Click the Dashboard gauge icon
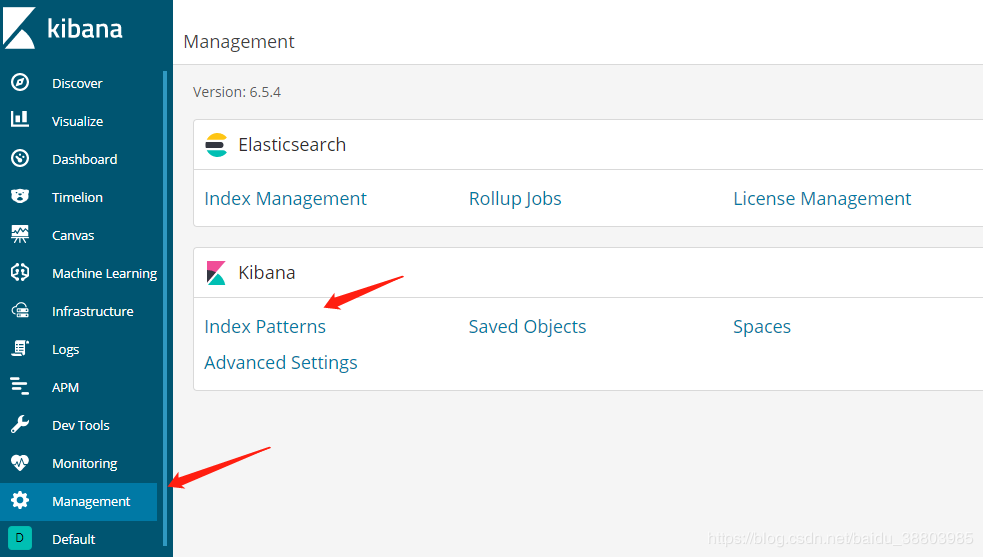 [20, 158]
